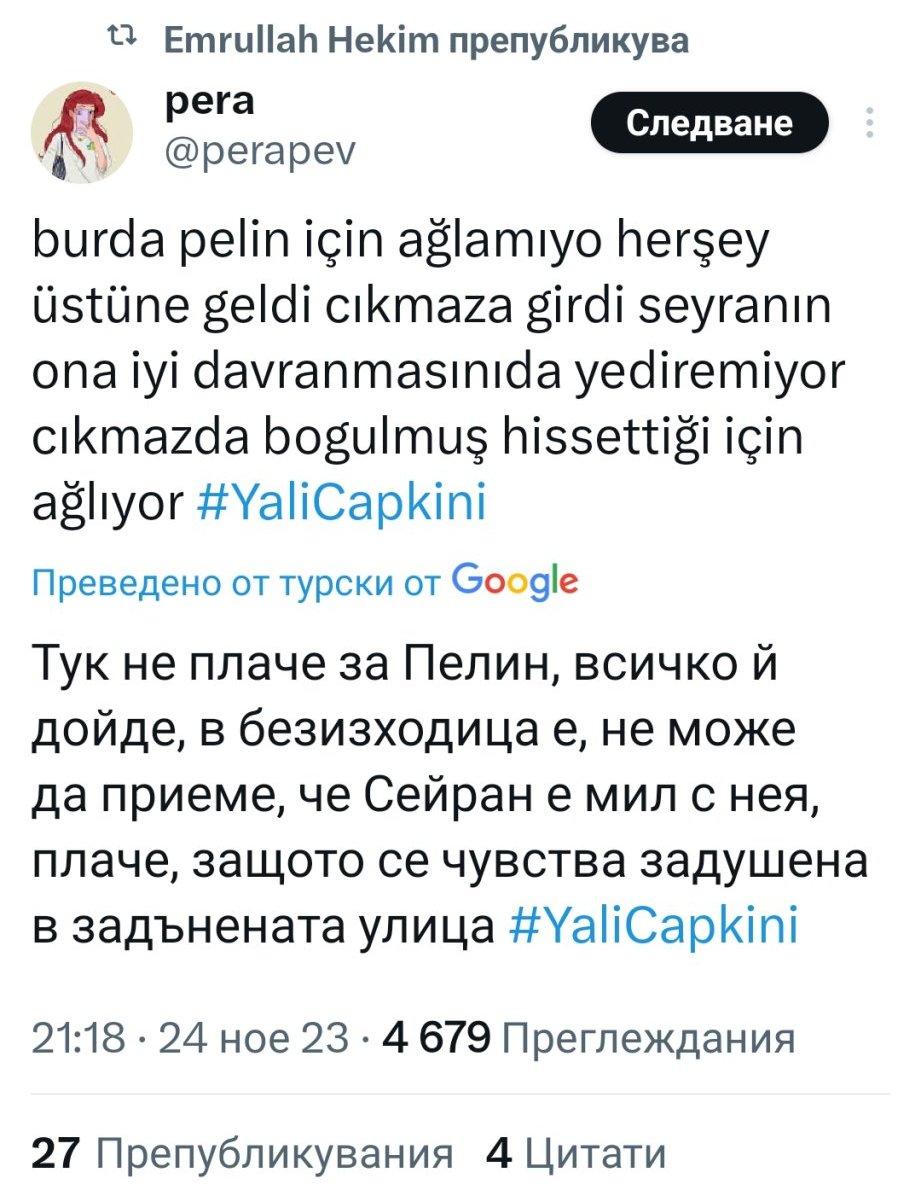
Task: Tap the '24 ное 23' post date
Action: 254,1039
